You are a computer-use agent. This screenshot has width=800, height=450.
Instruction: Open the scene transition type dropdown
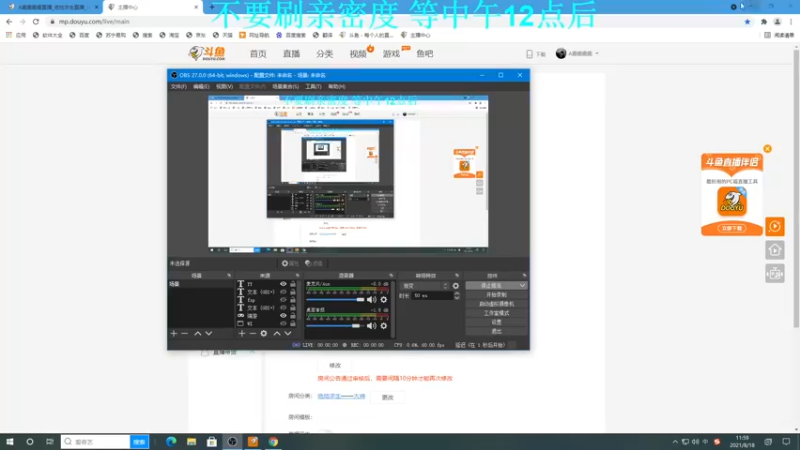(424, 286)
